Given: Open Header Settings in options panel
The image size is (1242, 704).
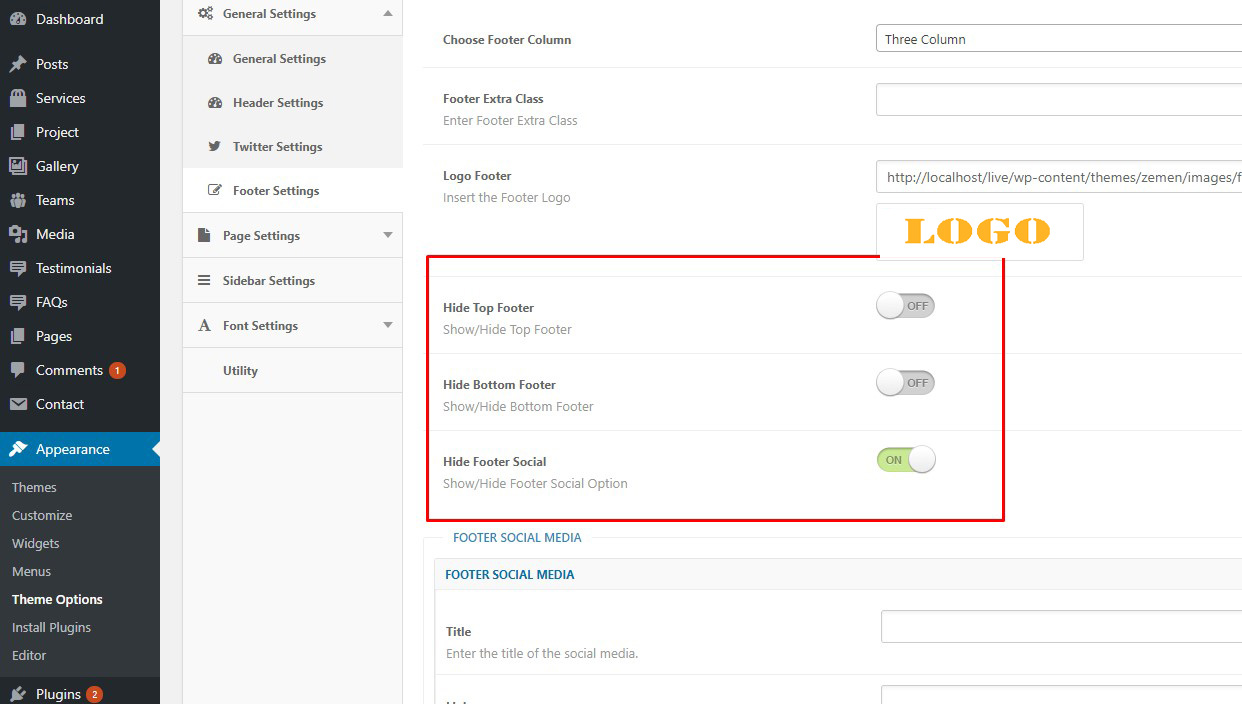Looking at the screenshot, I should coord(277,103).
